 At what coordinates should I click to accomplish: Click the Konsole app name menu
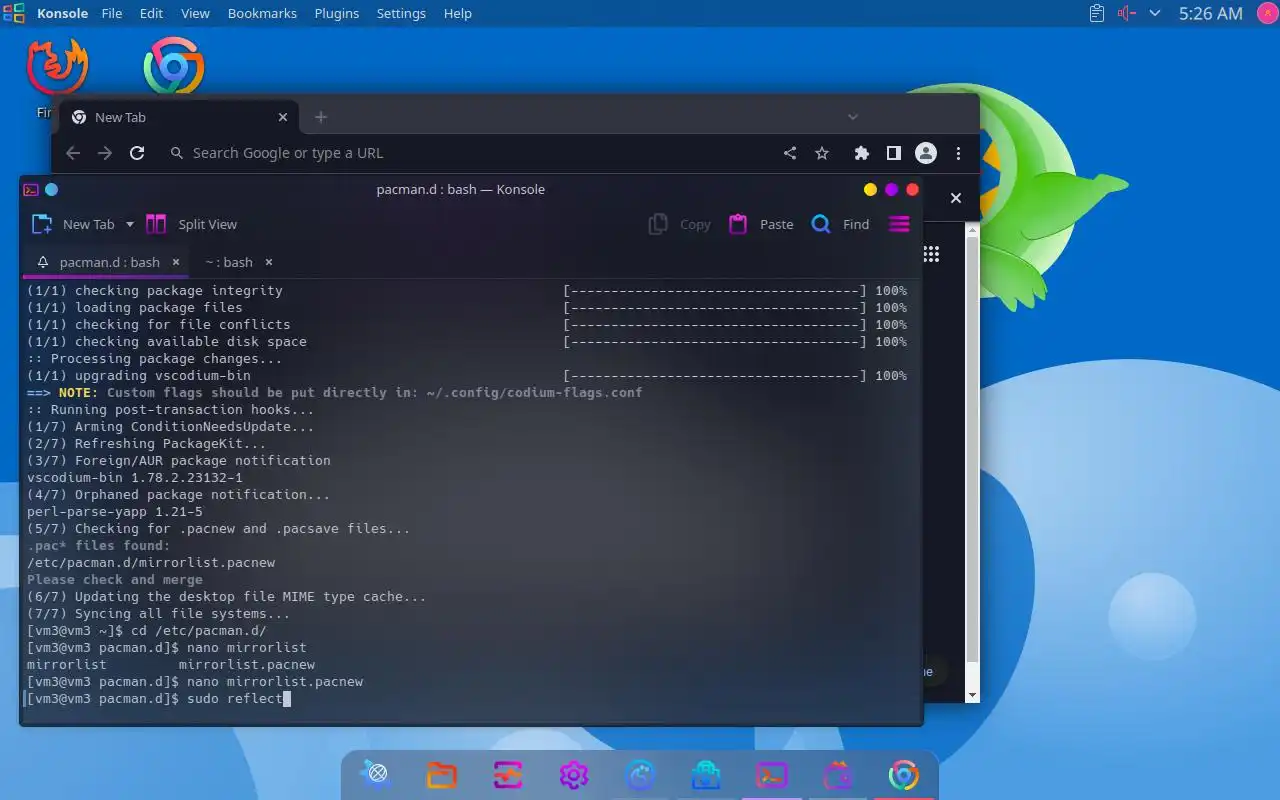pyautogui.click(x=62, y=13)
